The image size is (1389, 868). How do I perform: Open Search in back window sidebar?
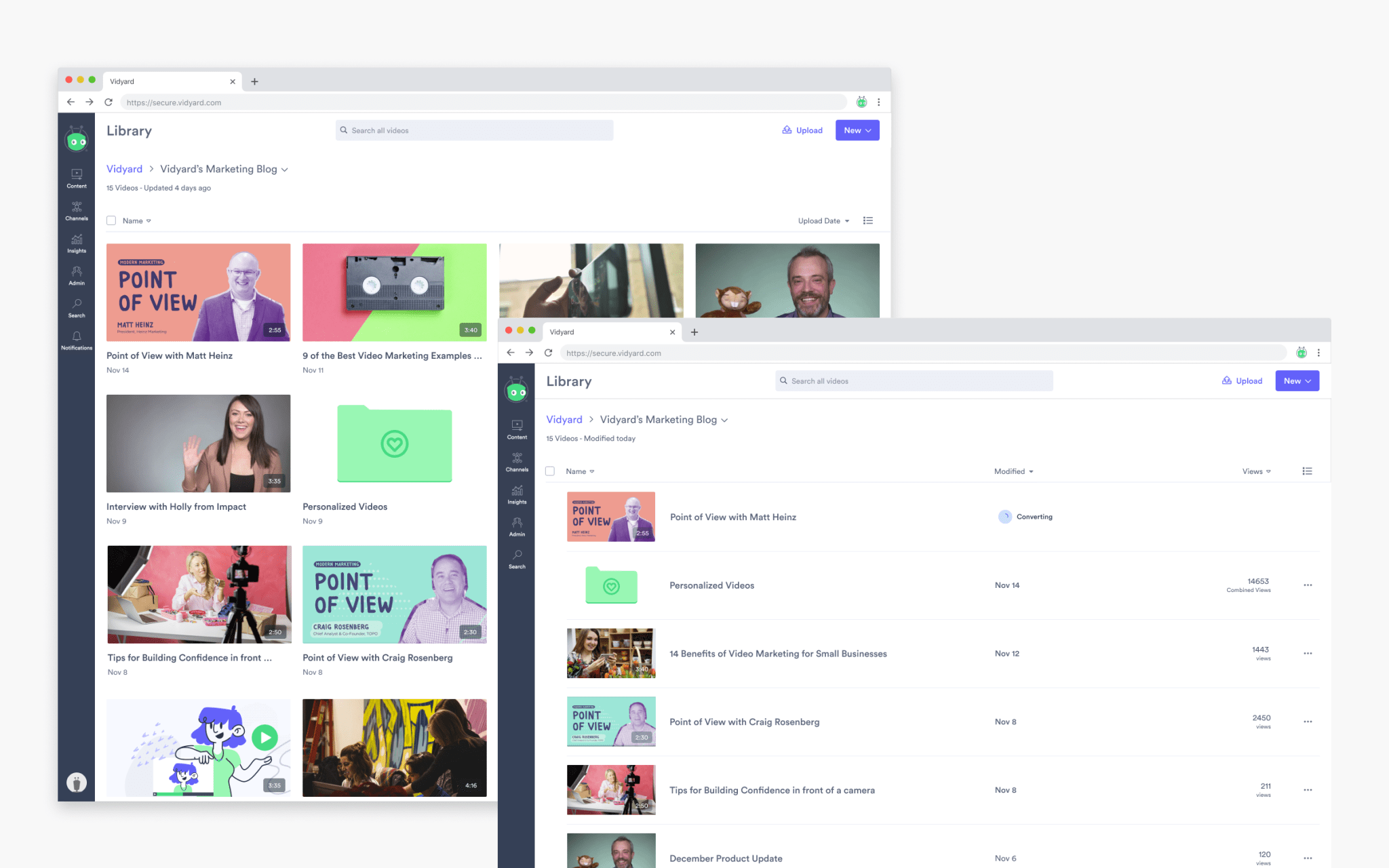[77, 309]
